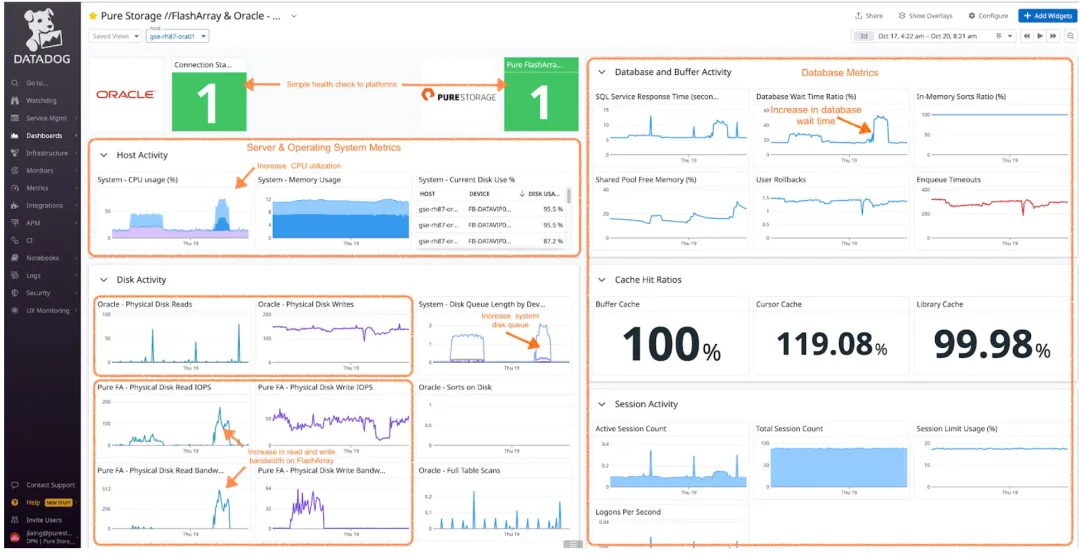Collapse the Host Activity group

[x=104, y=156]
